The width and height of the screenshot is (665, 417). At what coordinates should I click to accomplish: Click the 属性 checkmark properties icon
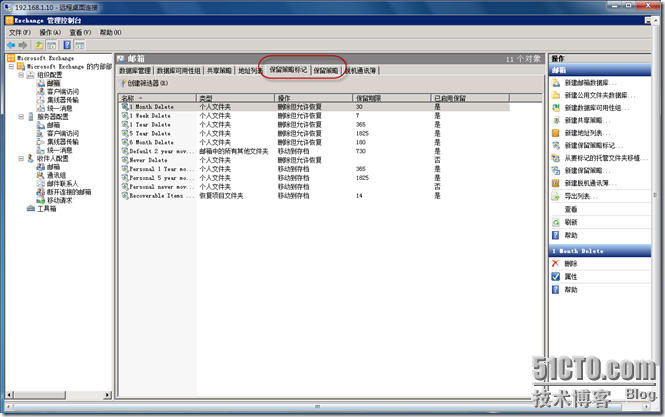(x=556, y=277)
